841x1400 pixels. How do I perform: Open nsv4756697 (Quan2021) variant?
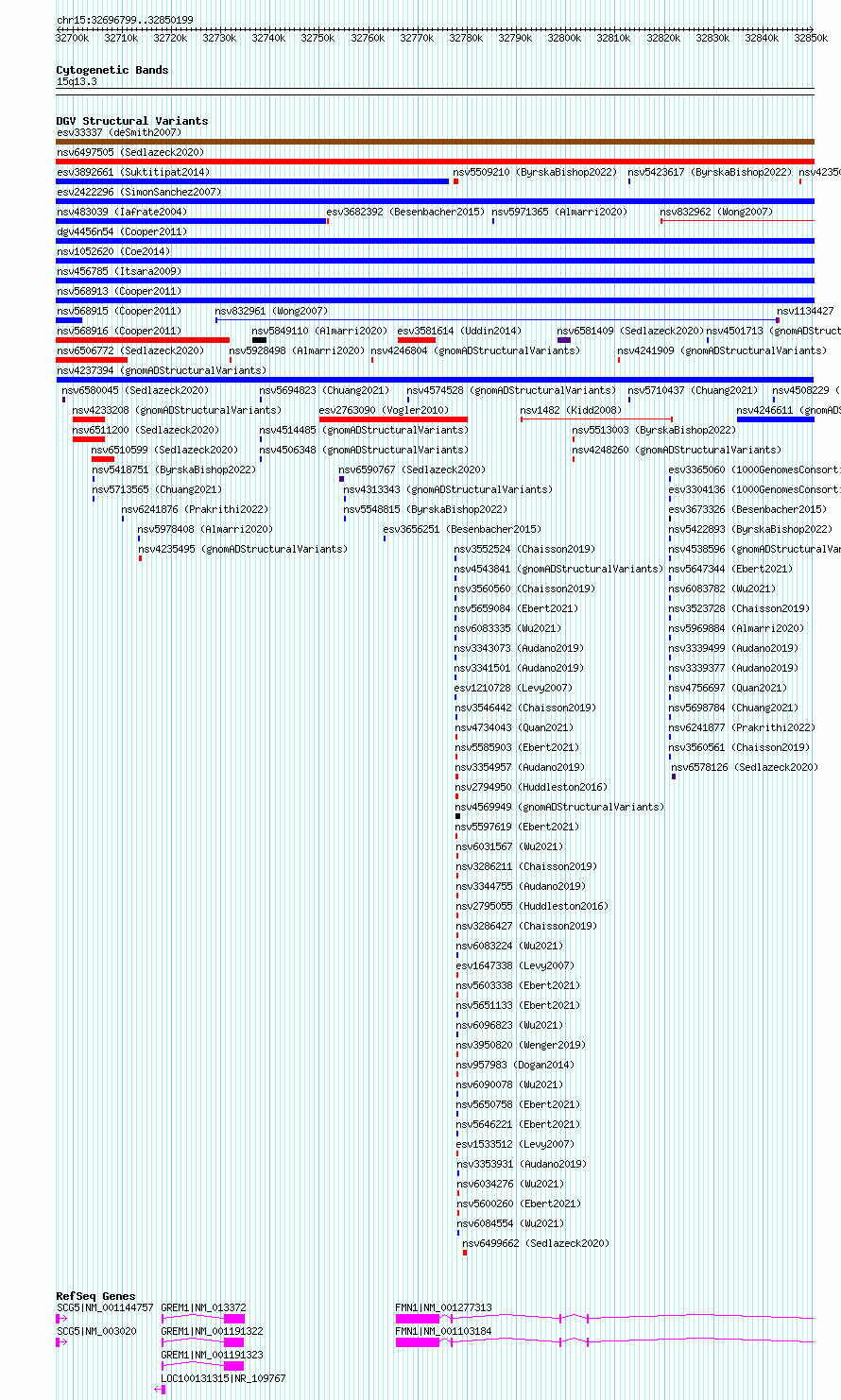(728, 688)
